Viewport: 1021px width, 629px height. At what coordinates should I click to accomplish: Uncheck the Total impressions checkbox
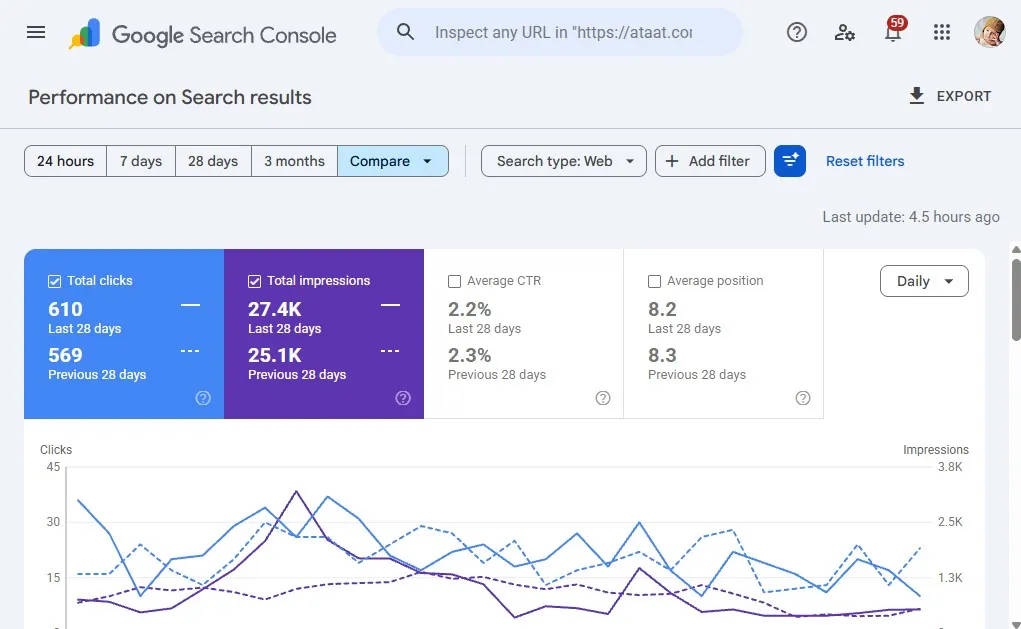click(255, 281)
